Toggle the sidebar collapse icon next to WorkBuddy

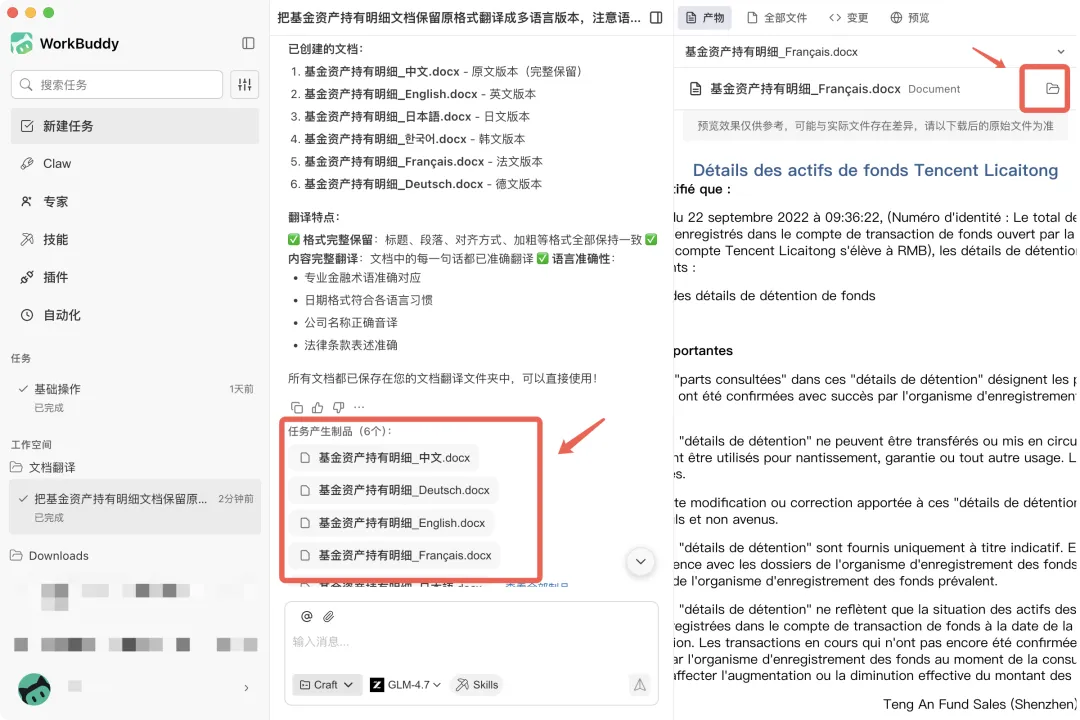tap(248, 43)
